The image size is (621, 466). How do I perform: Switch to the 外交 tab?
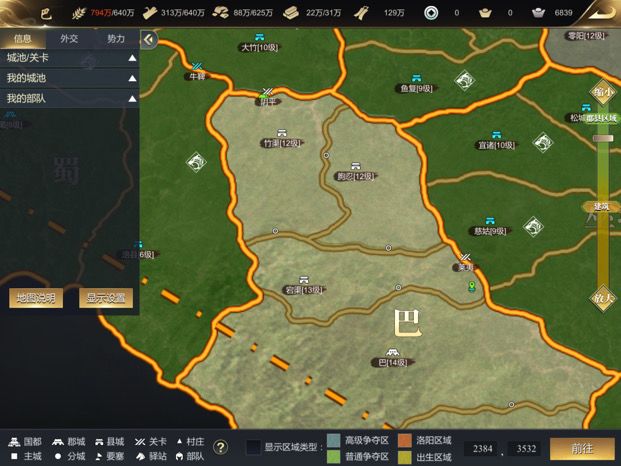[x=69, y=38]
